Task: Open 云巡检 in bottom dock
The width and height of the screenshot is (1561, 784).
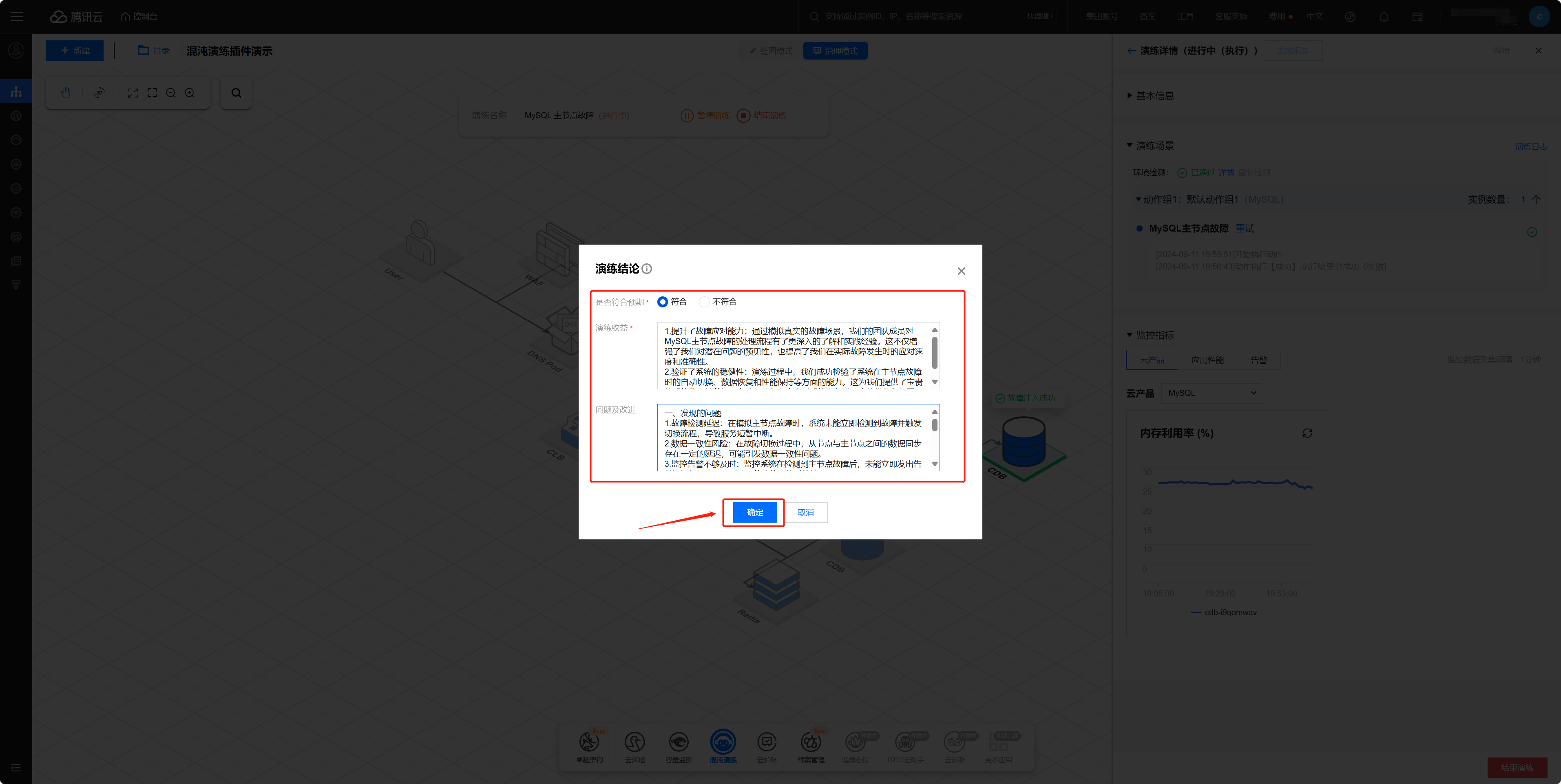Action: pos(635,746)
